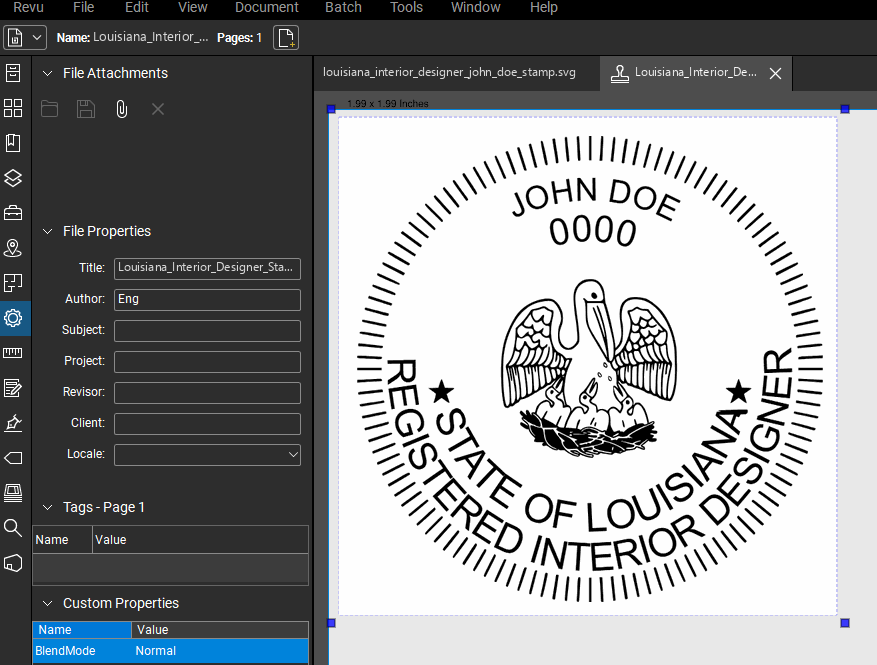Viewport: 877px width, 665px height.
Task: Open the Document menu
Action: coord(267,7)
